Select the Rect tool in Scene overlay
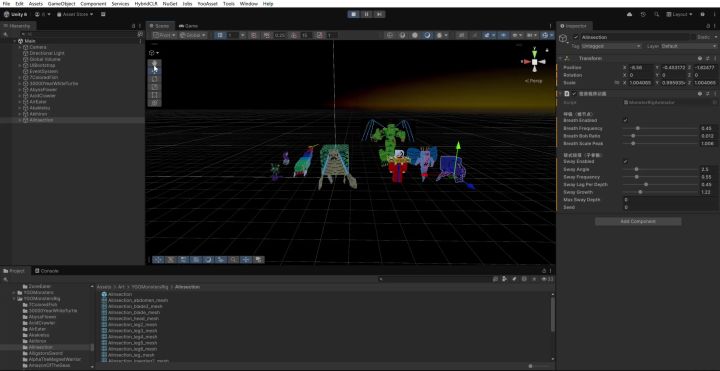 click(155, 95)
